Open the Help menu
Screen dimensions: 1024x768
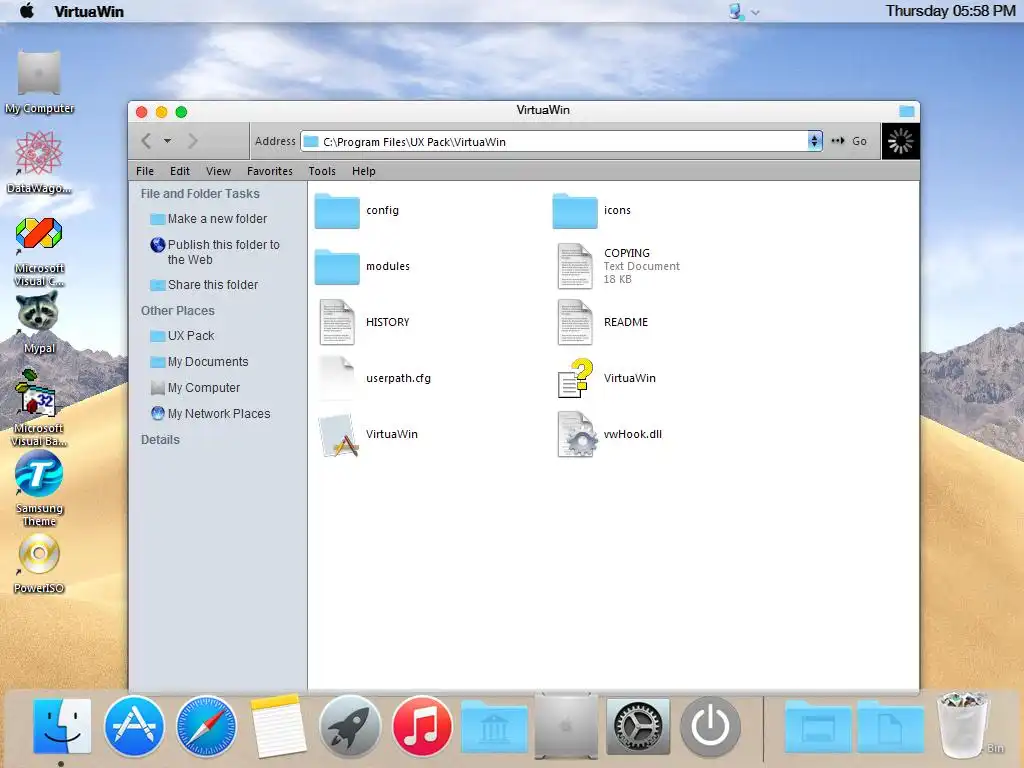(364, 171)
